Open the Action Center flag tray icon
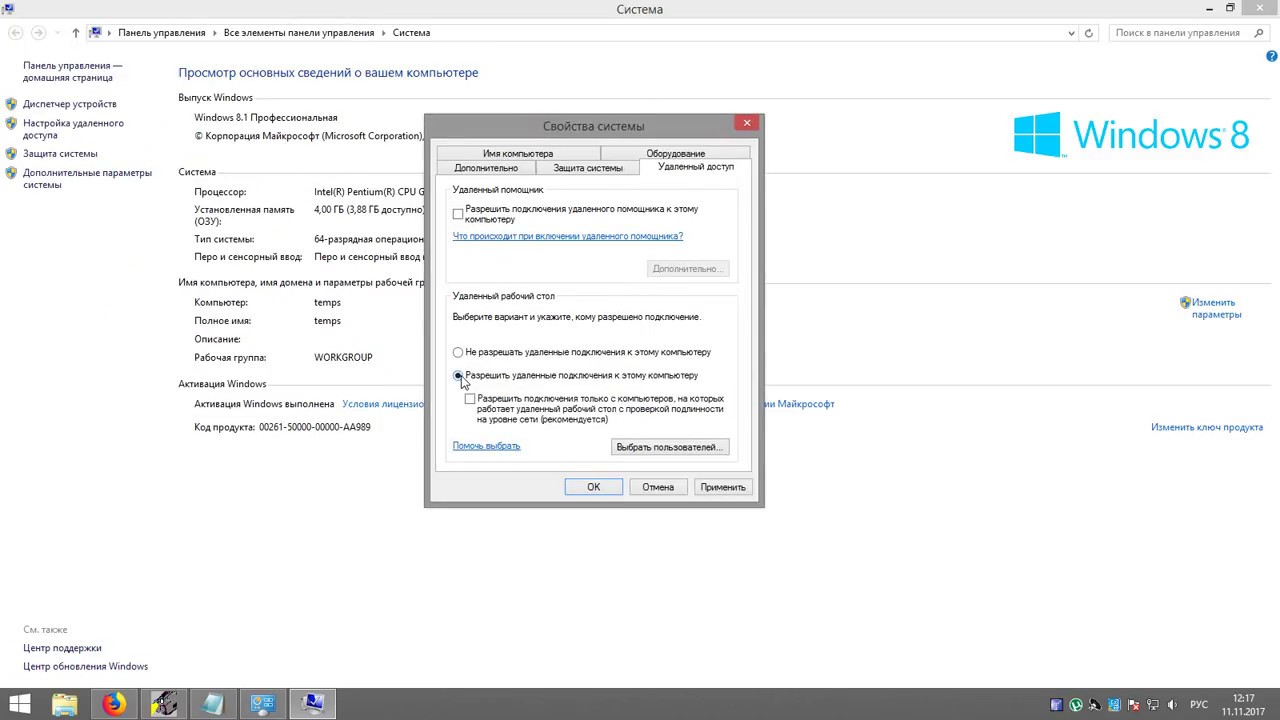This screenshot has height=720, width=1280. (1134, 705)
